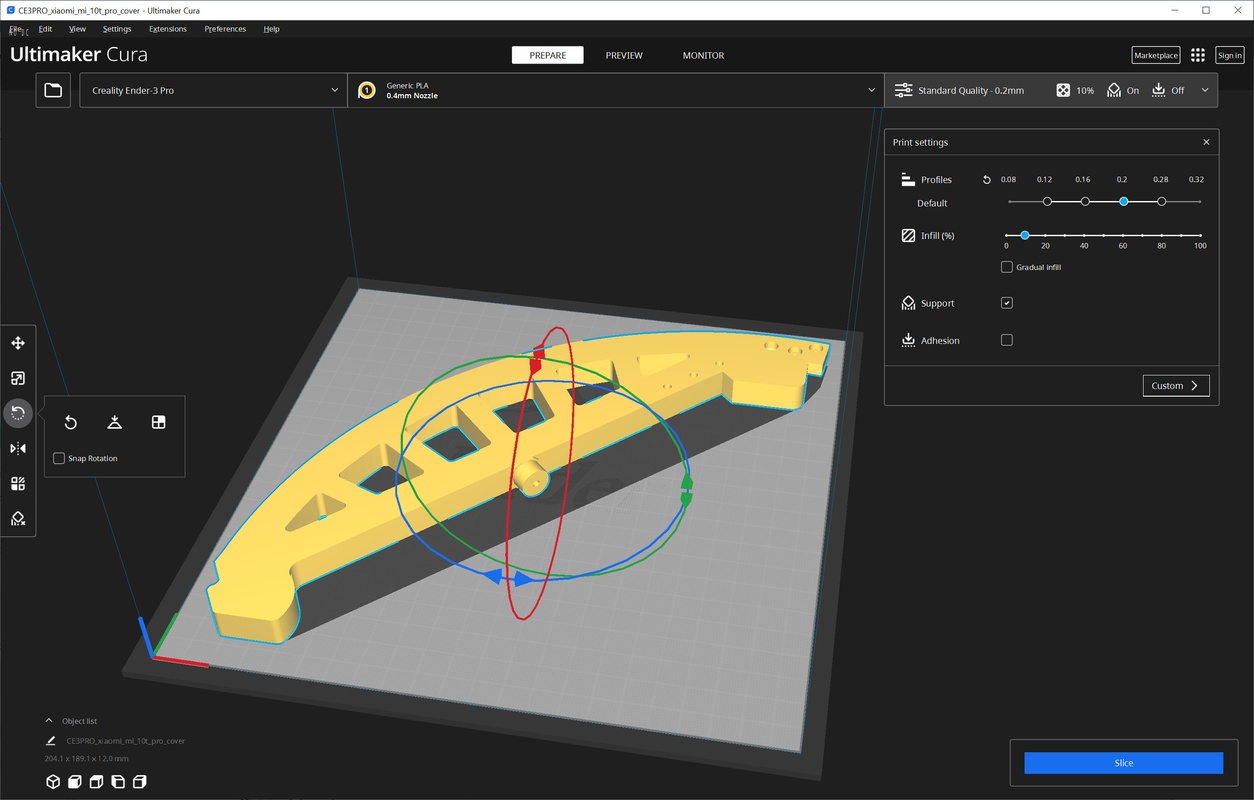Click the Infill percentage slider handle
The image size is (1254, 800).
click(1025, 235)
